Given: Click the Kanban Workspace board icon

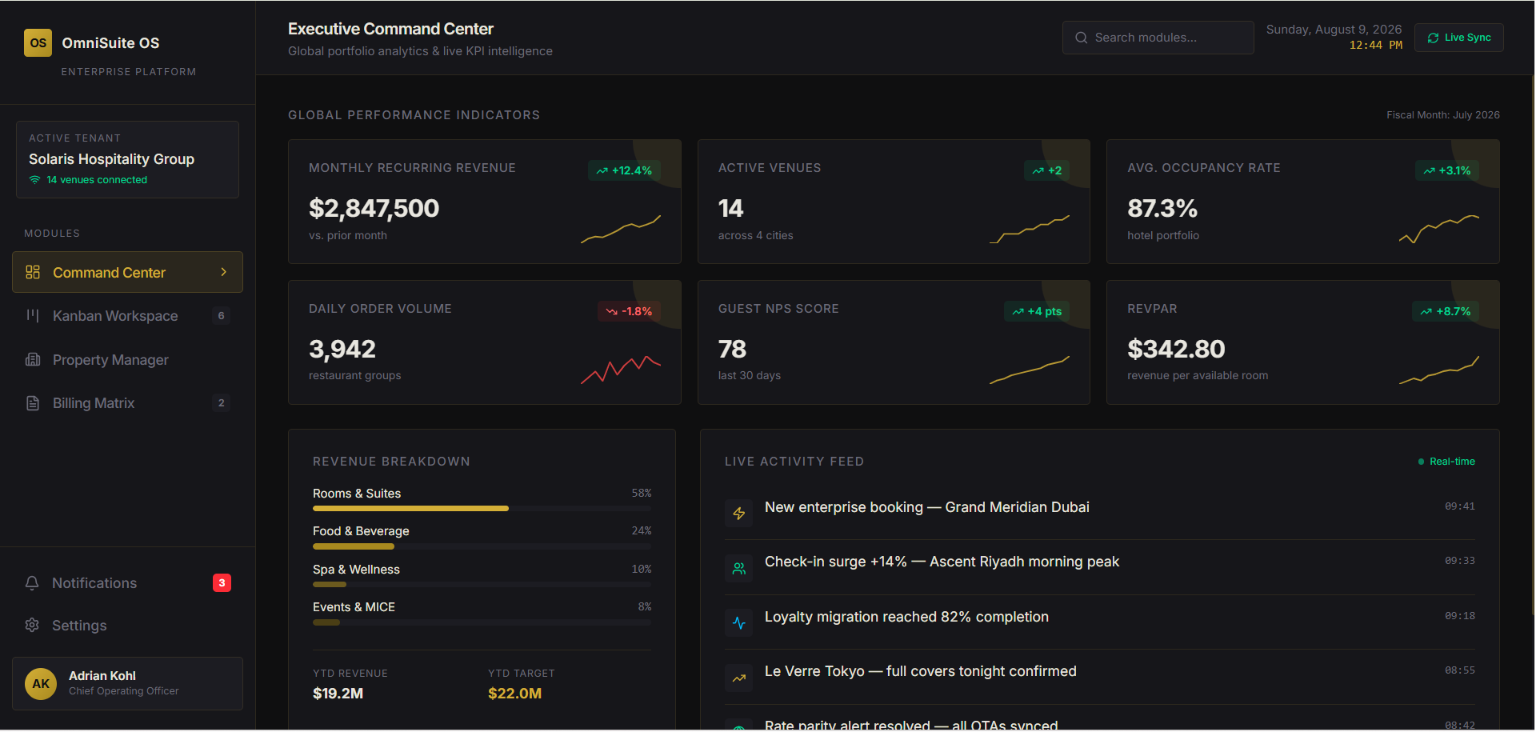Looking at the screenshot, I should tap(33, 316).
